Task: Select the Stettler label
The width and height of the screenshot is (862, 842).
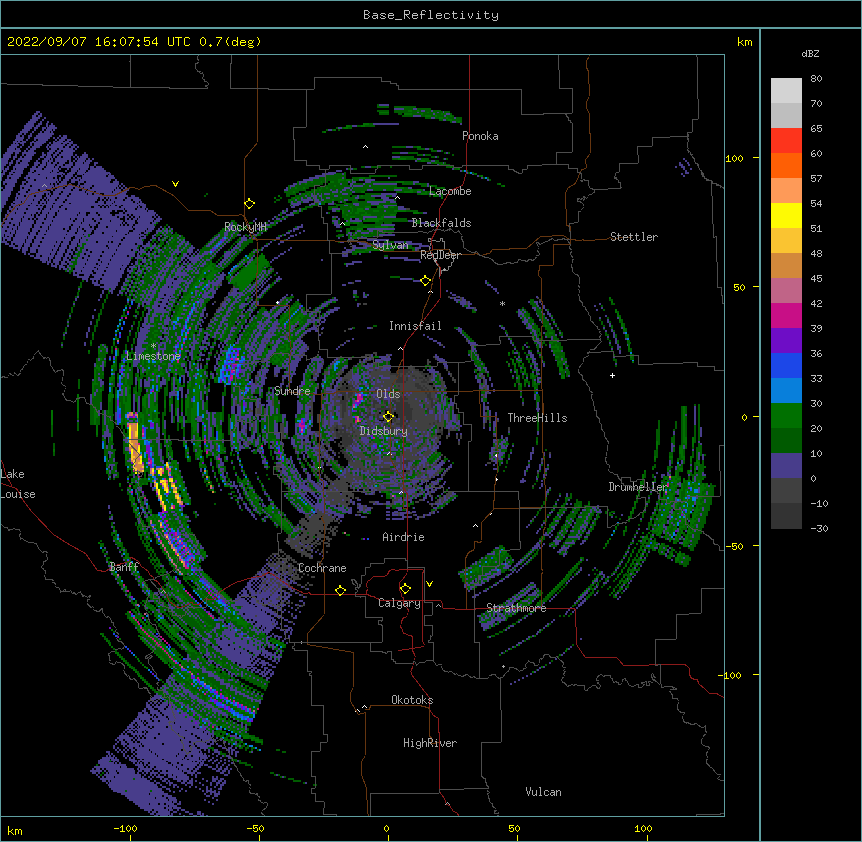Action: 634,237
